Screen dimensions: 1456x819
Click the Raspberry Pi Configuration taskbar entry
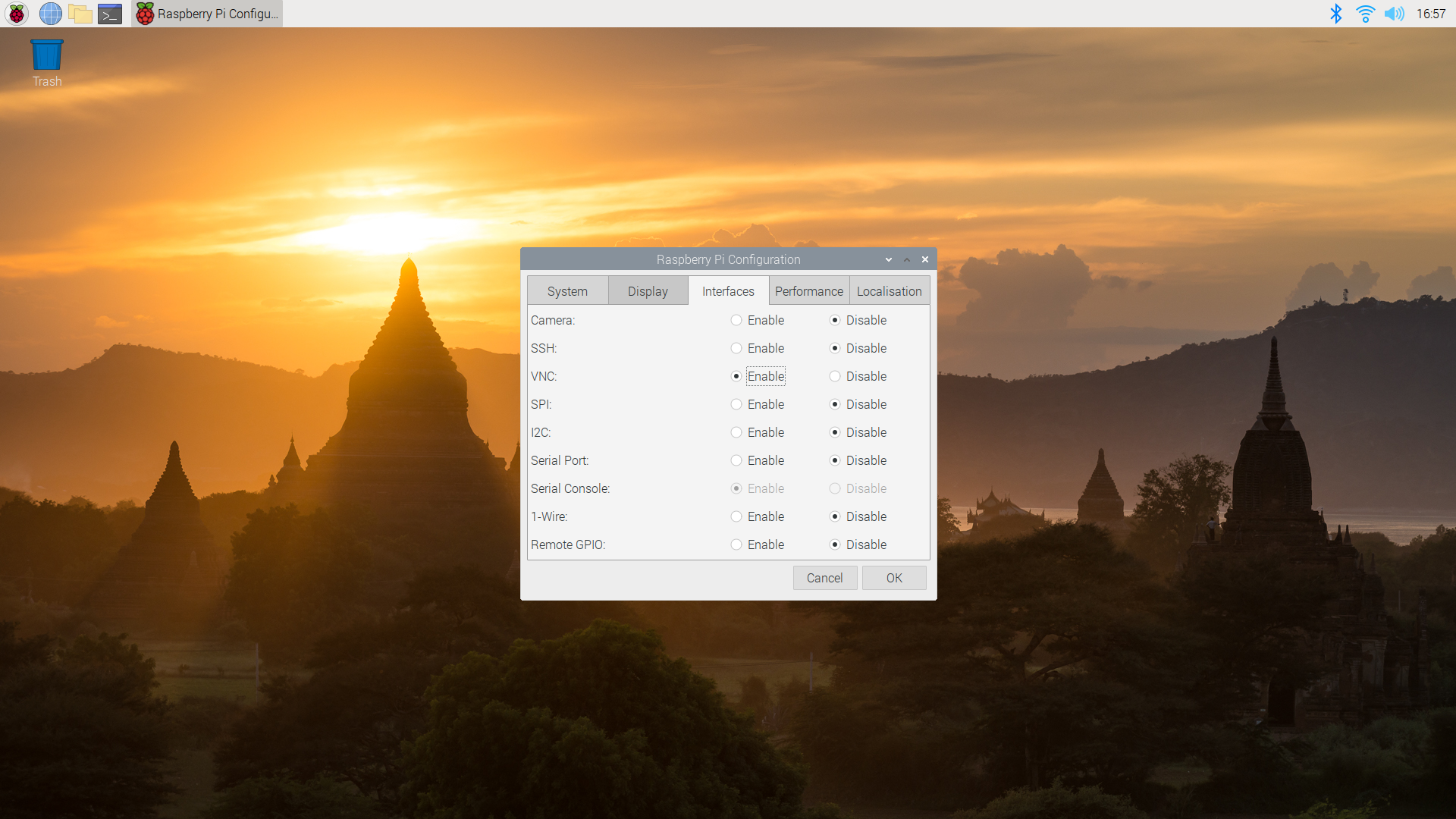point(207,14)
